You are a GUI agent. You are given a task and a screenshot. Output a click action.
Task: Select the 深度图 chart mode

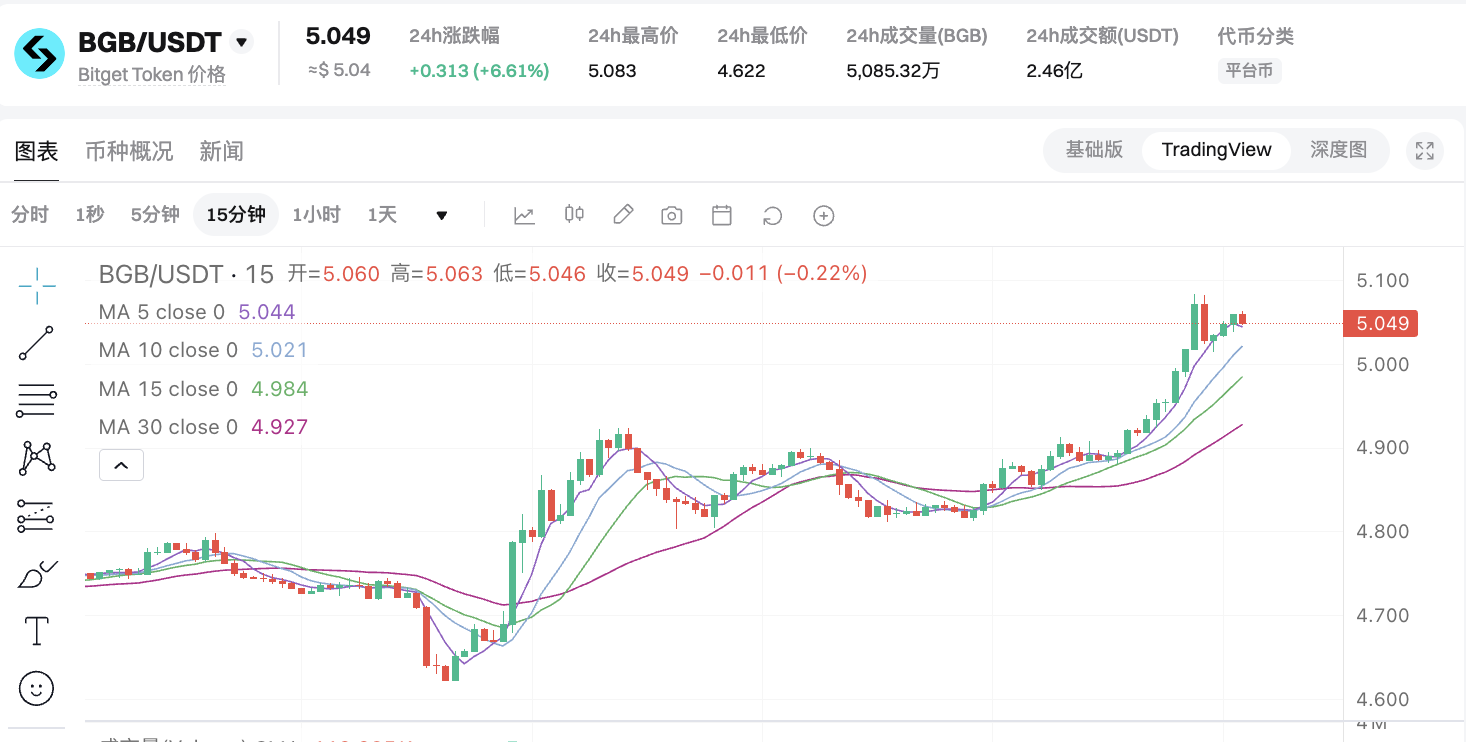click(1338, 150)
